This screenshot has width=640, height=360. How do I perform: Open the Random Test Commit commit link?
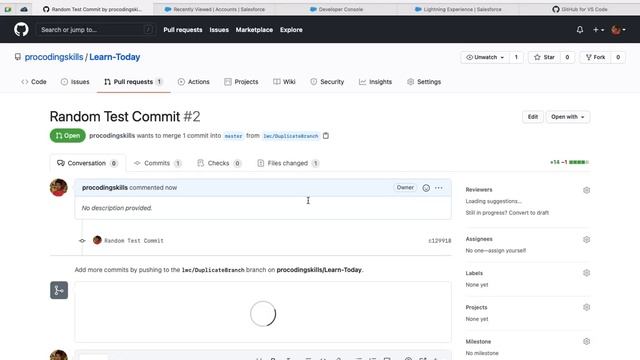tap(134, 241)
